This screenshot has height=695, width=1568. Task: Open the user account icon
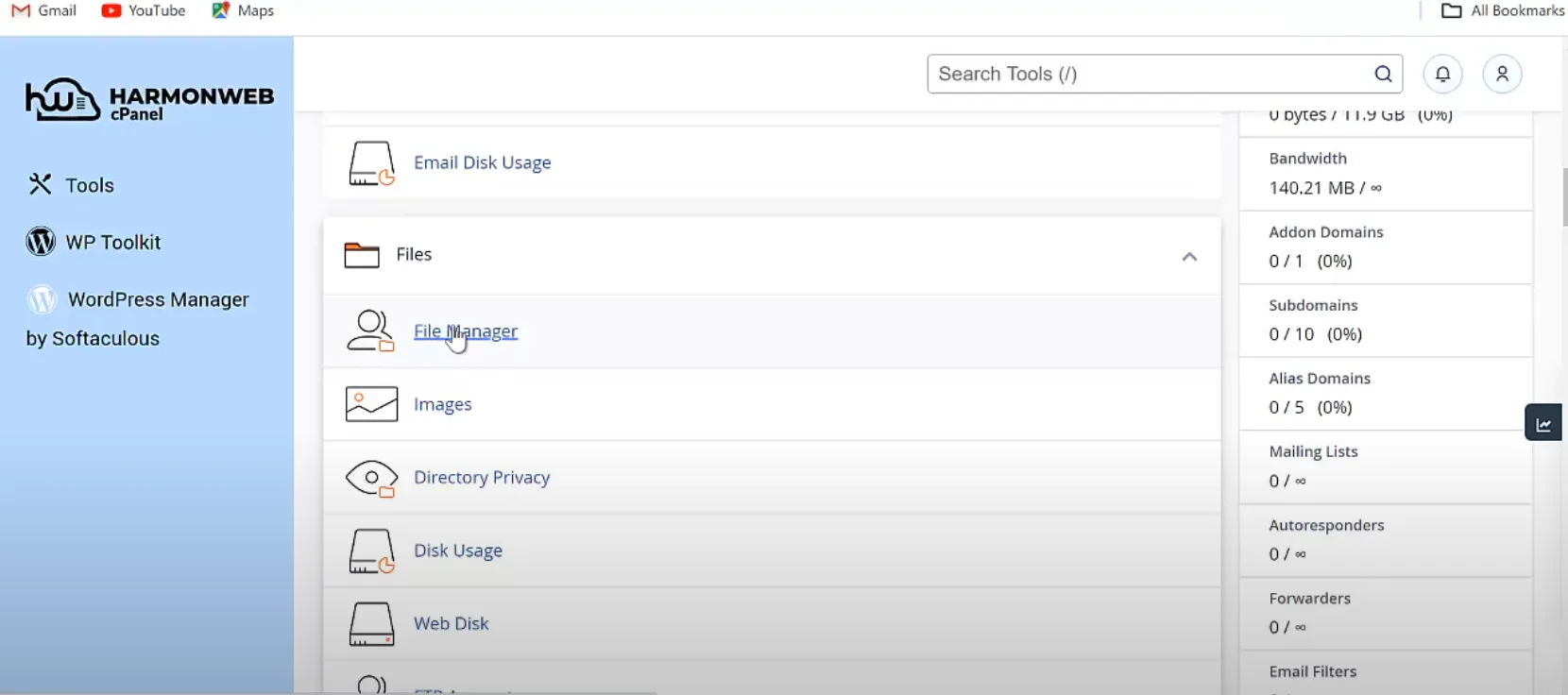pos(1502,75)
